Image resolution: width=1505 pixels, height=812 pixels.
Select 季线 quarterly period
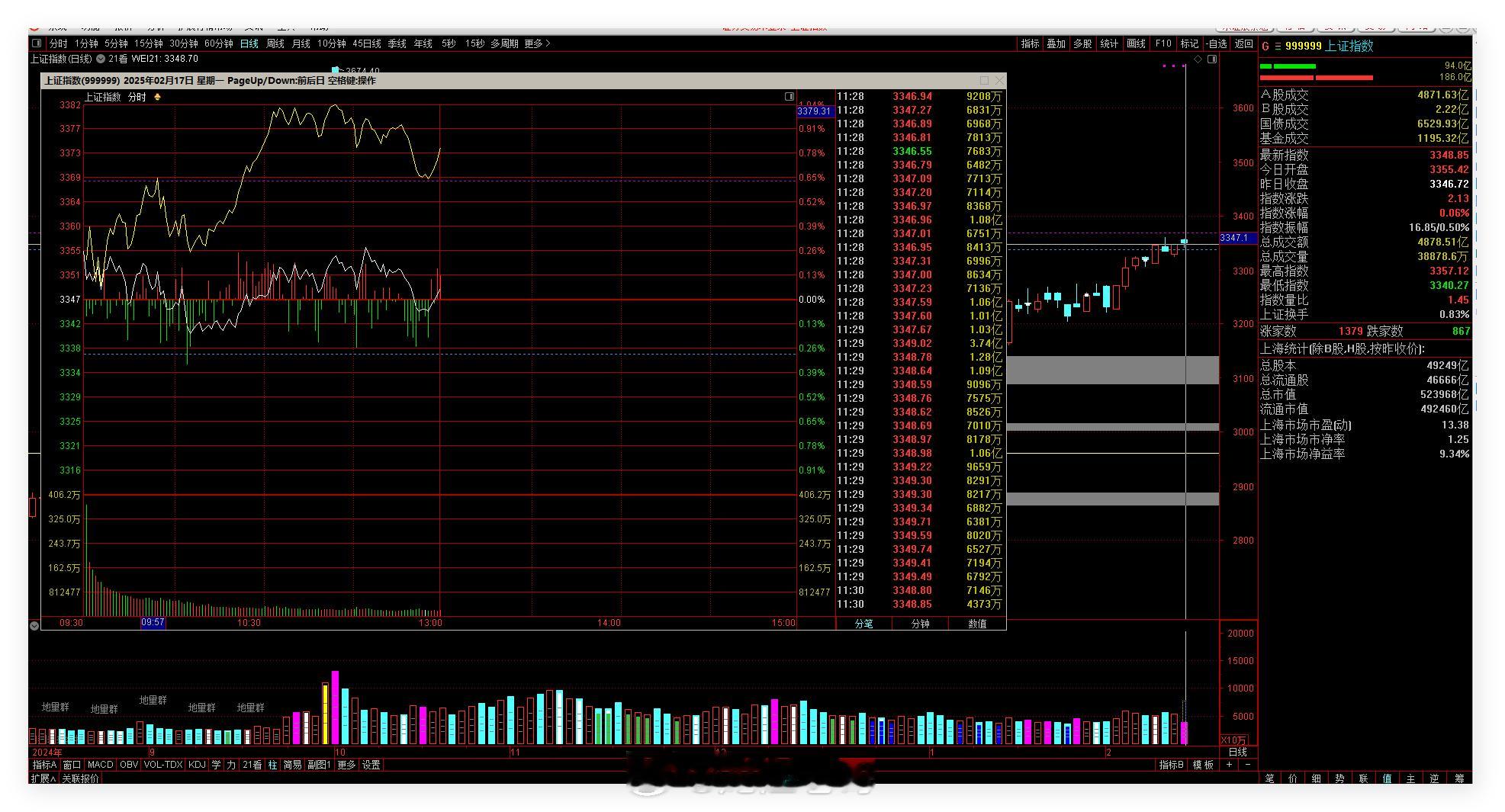(x=397, y=43)
